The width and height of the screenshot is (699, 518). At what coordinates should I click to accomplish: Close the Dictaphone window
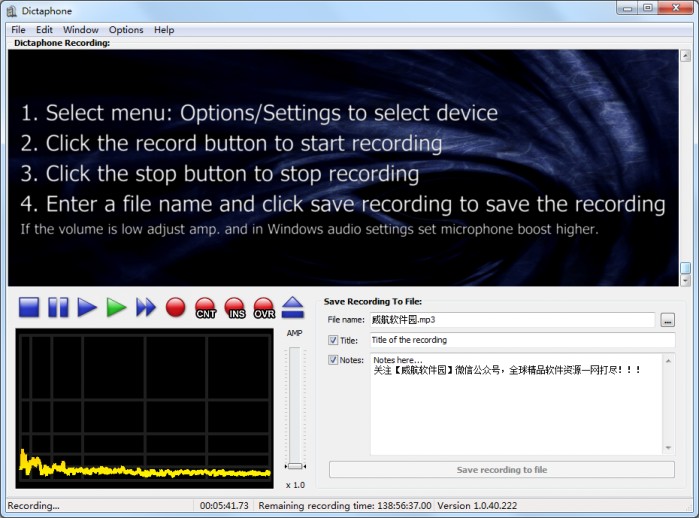tap(675, 8)
